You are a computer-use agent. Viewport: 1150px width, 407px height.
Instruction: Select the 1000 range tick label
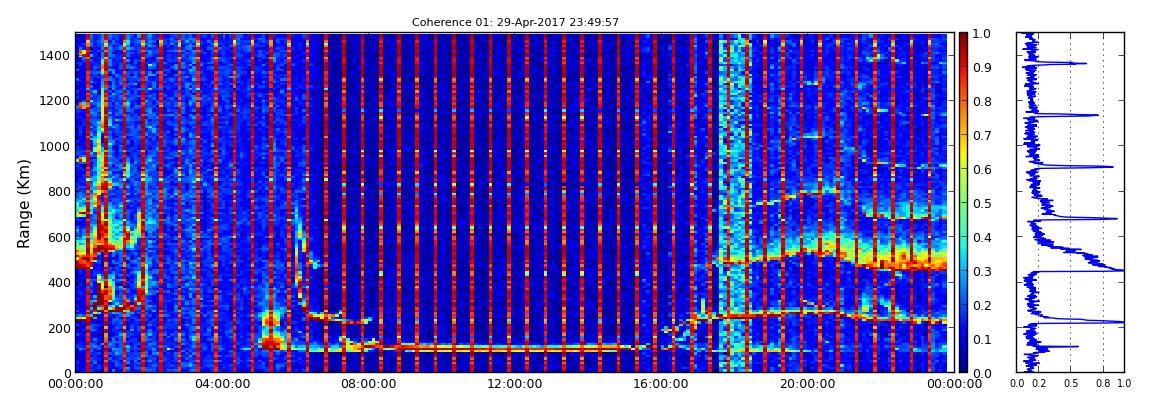(x=56, y=147)
